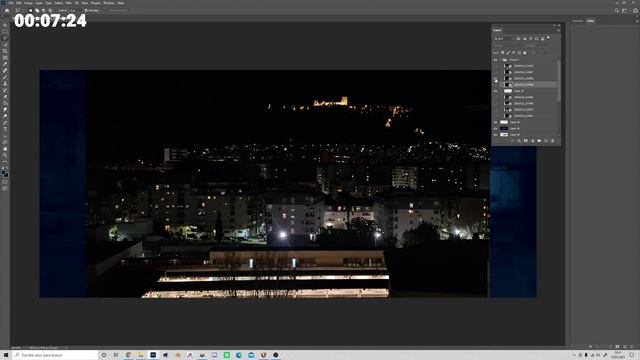Viewport: 640px width, 360px height.
Task: Select the Spot Healing Brush tool
Action: click(5, 71)
